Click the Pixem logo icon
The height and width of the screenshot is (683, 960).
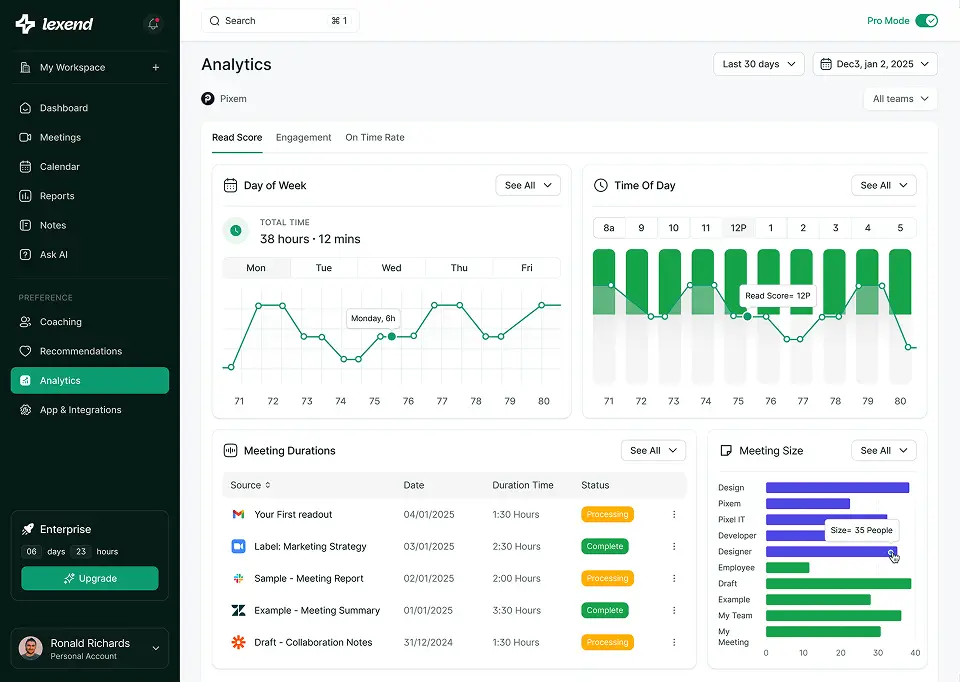click(x=208, y=99)
